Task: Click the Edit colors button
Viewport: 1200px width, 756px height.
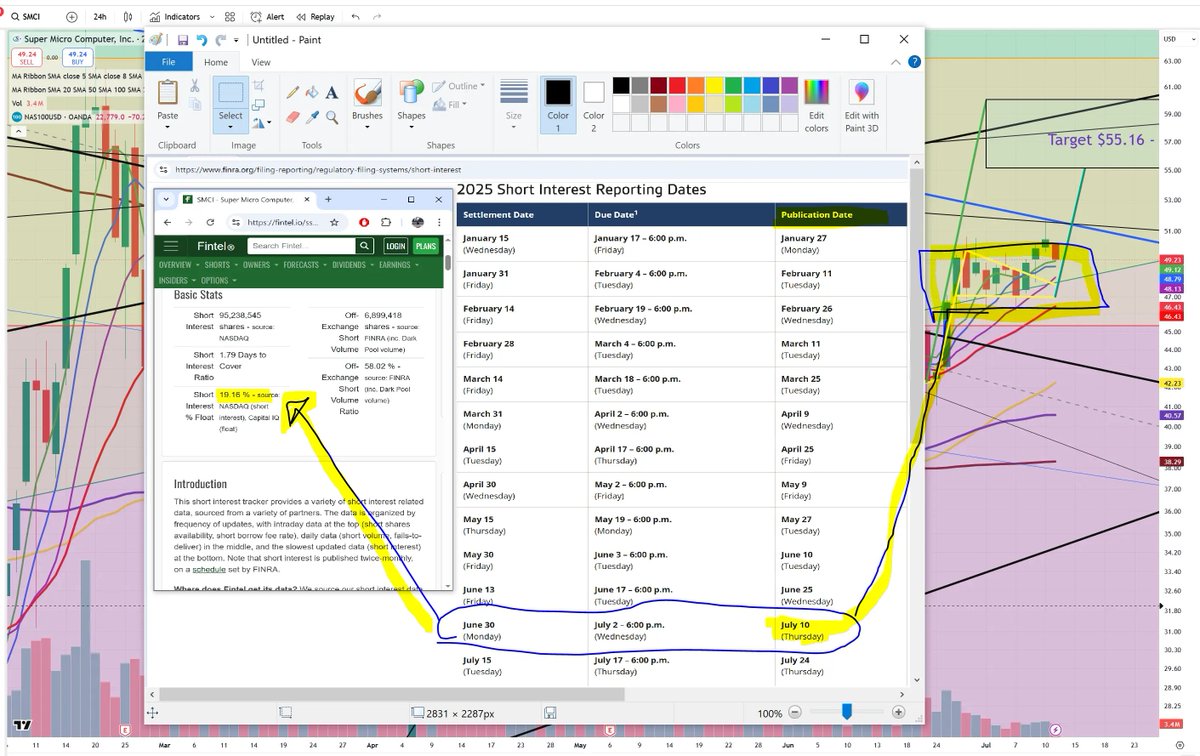Action: pos(817,104)
